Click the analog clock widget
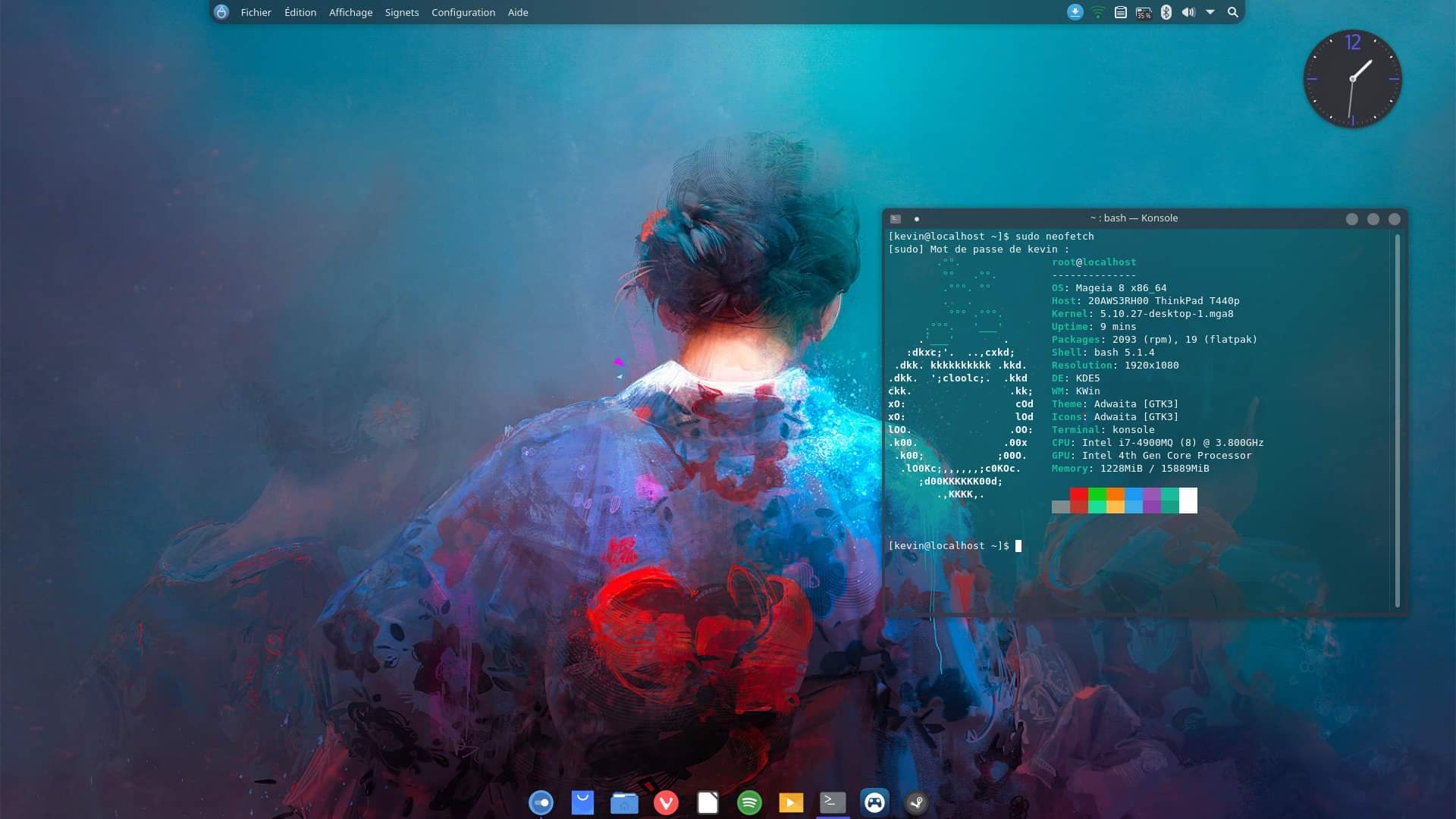The height and width of the screenshot is (819, 1456). (1352, 79)
